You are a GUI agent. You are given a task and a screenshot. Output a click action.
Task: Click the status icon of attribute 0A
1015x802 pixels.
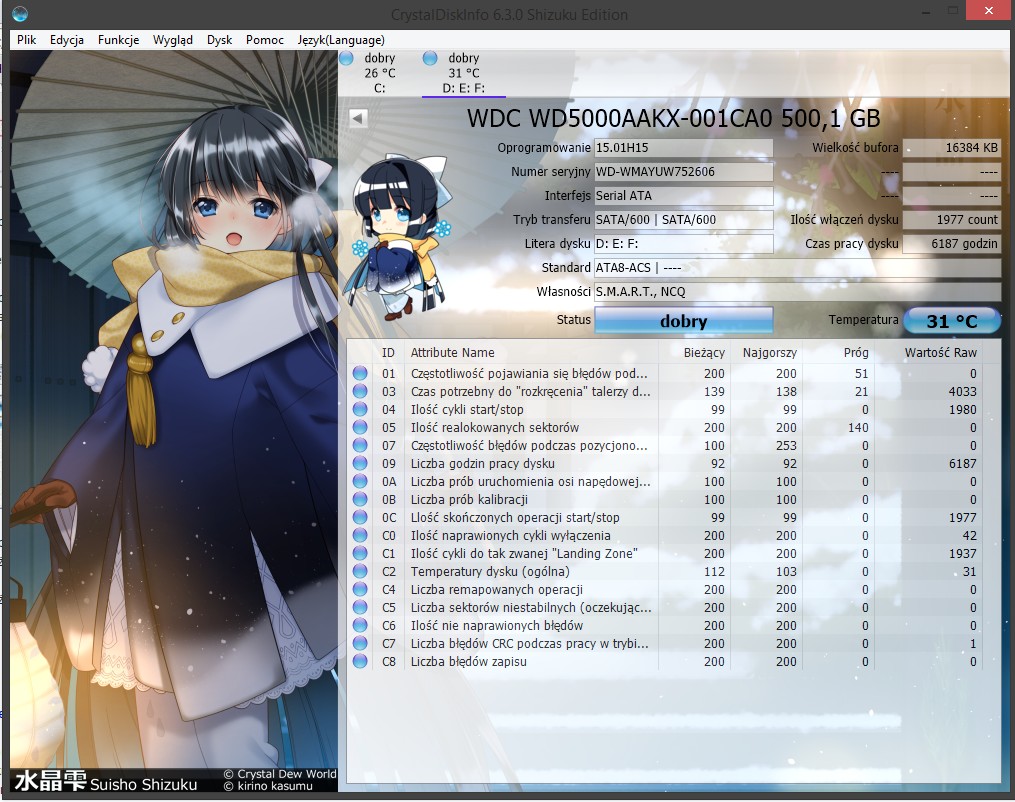(360, 482)
